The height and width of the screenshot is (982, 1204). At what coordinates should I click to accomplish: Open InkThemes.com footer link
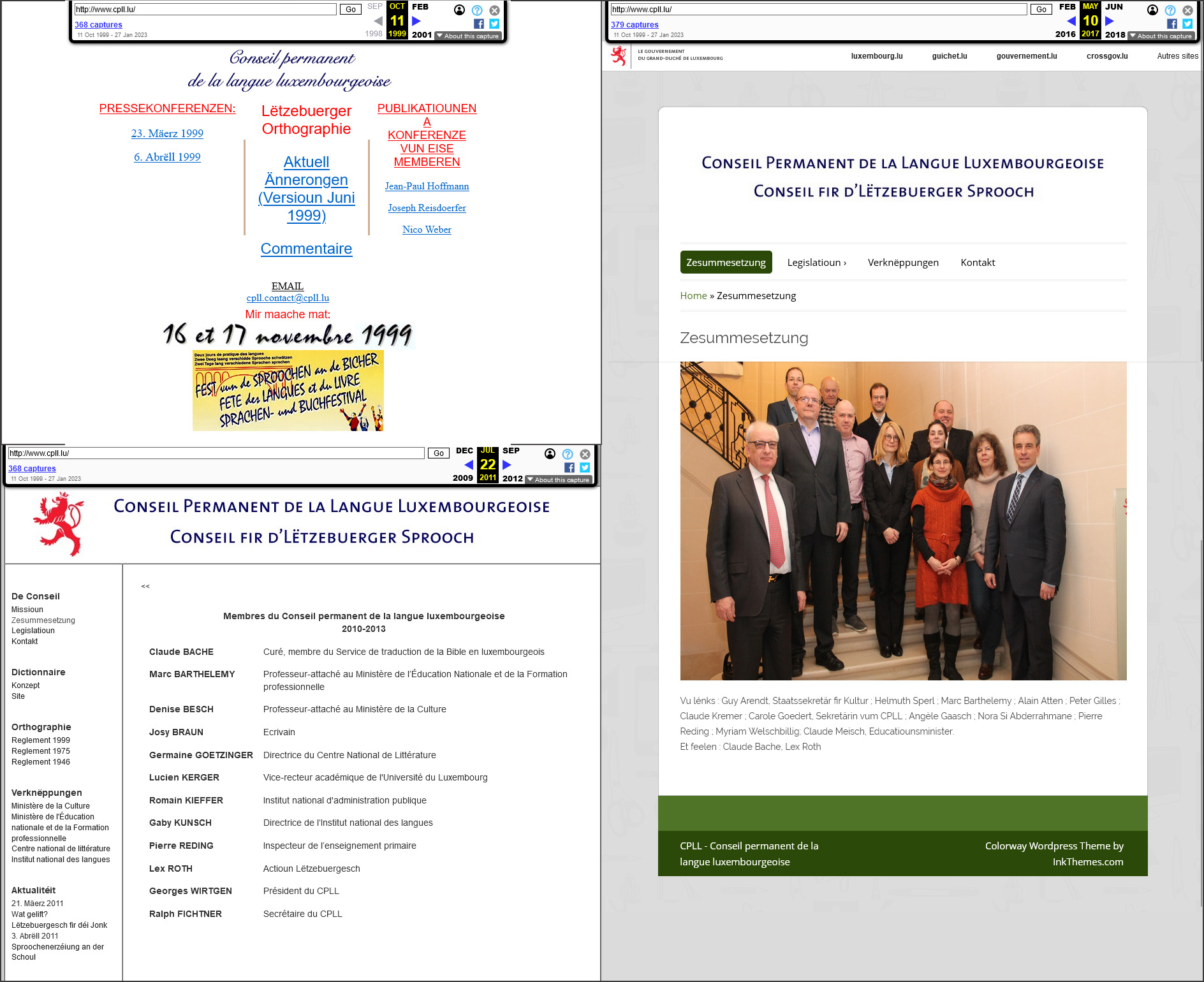coord(1088,862)
